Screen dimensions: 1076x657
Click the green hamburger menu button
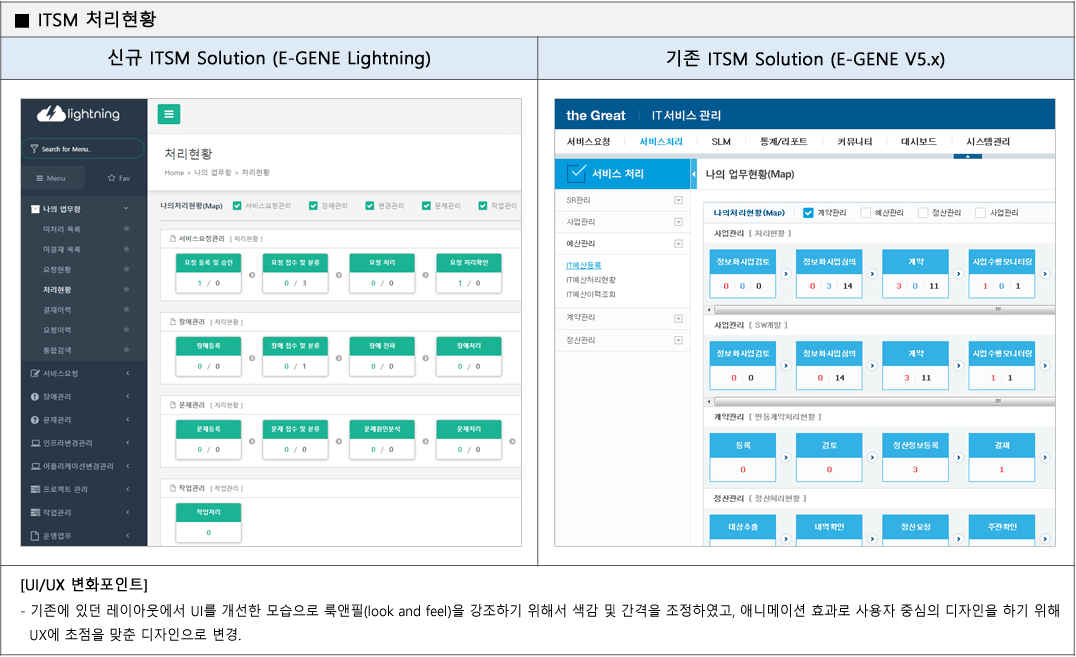[x=168, y=114]
